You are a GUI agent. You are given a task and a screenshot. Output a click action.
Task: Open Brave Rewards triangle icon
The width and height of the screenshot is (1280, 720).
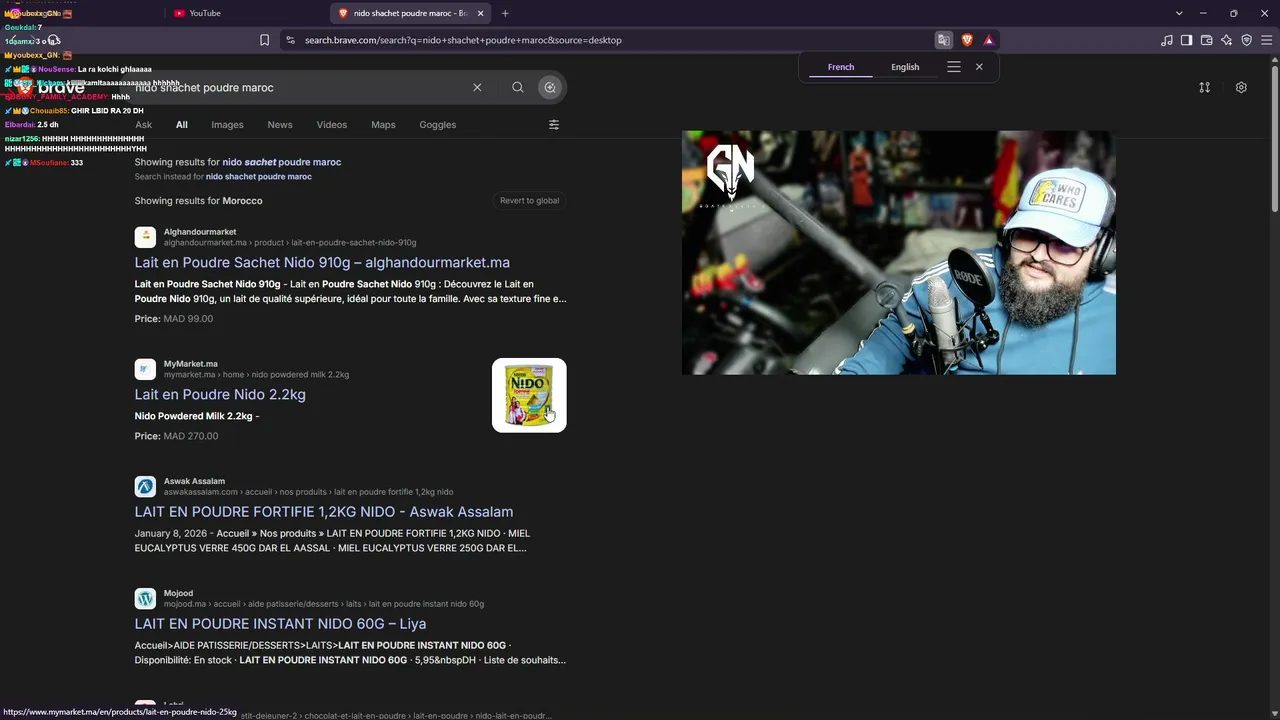point(988,40)
